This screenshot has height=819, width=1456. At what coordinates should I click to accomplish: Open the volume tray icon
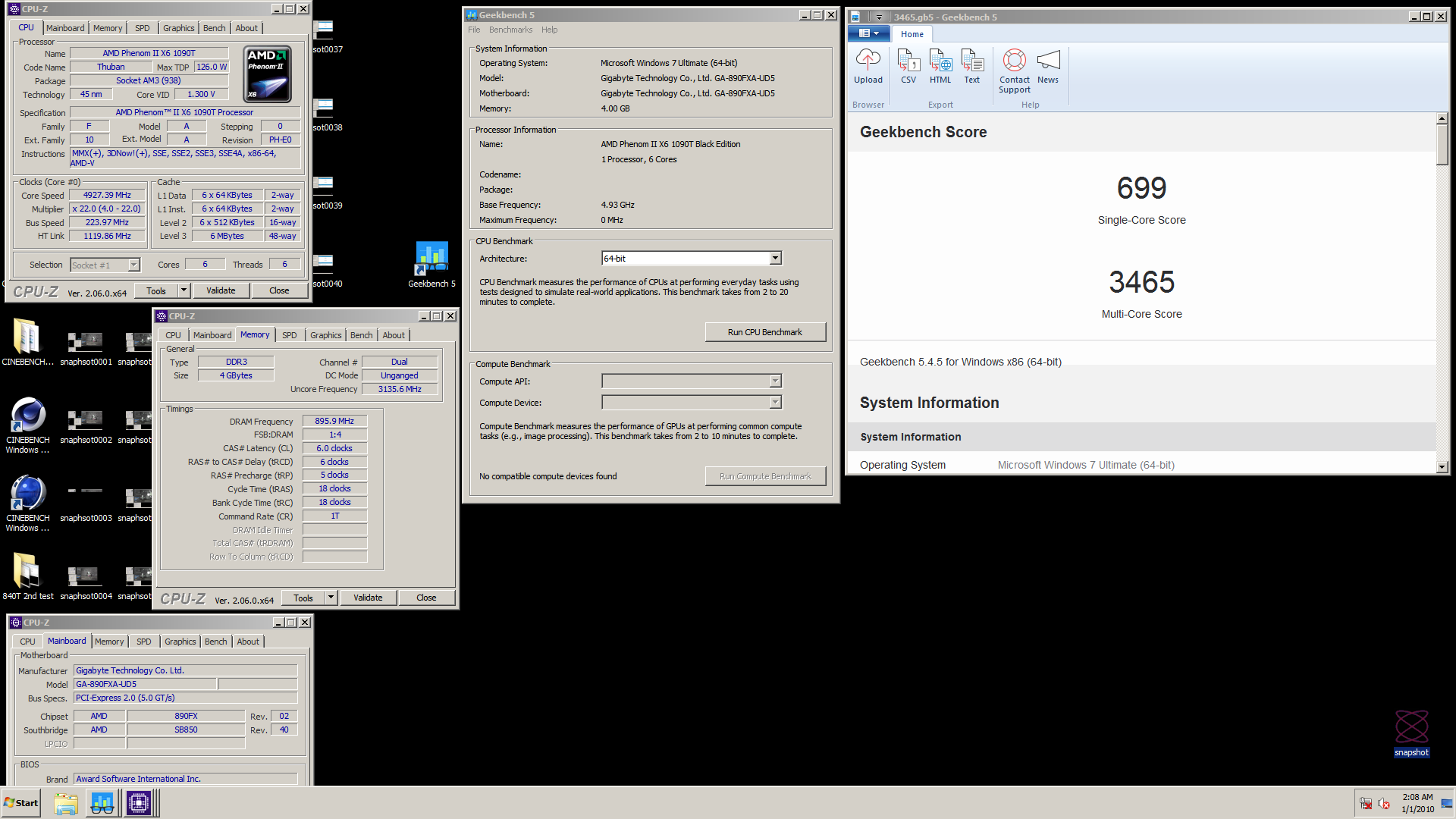point(1384,804)
